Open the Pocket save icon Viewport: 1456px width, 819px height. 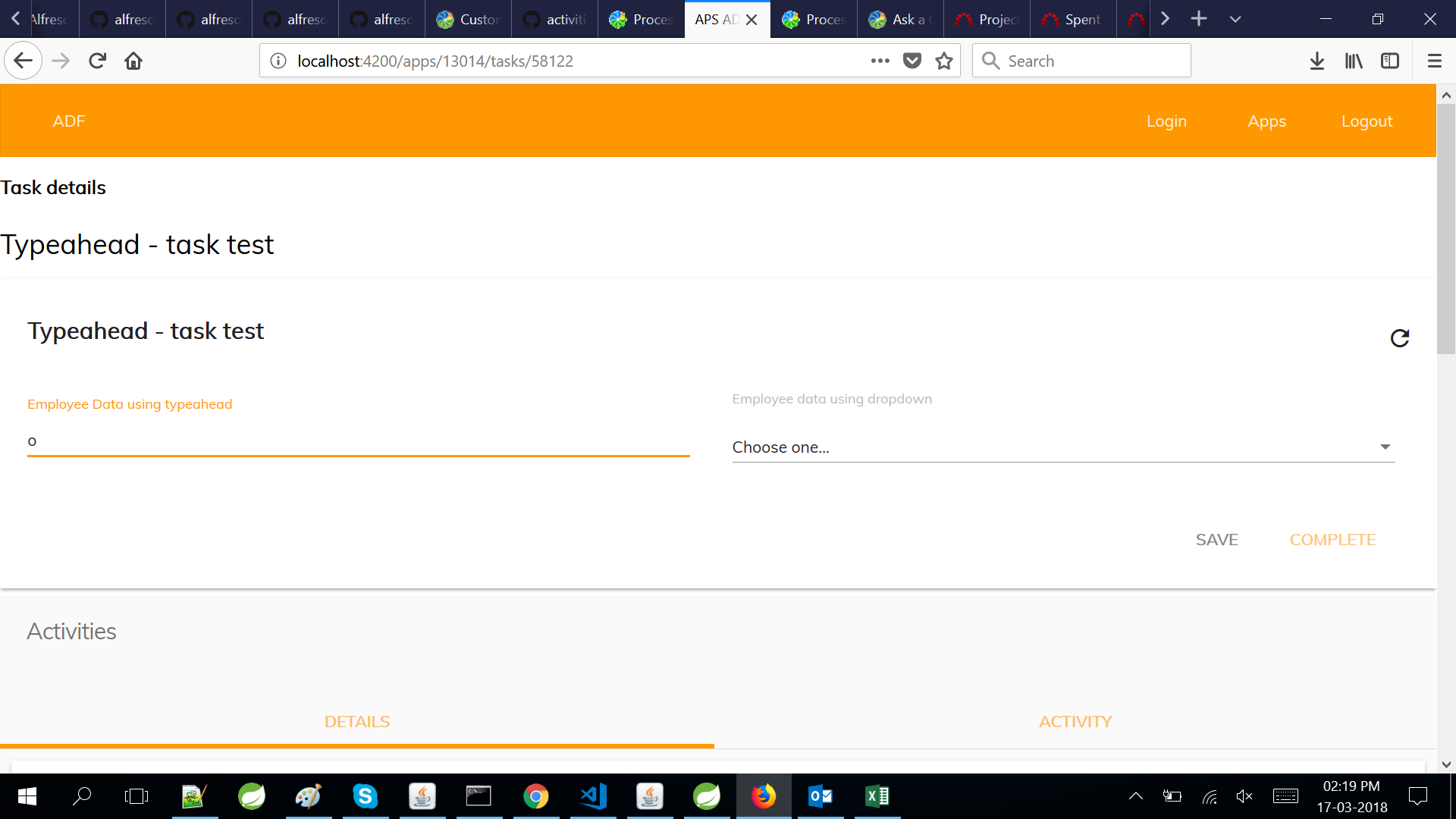tap(912, 61)
